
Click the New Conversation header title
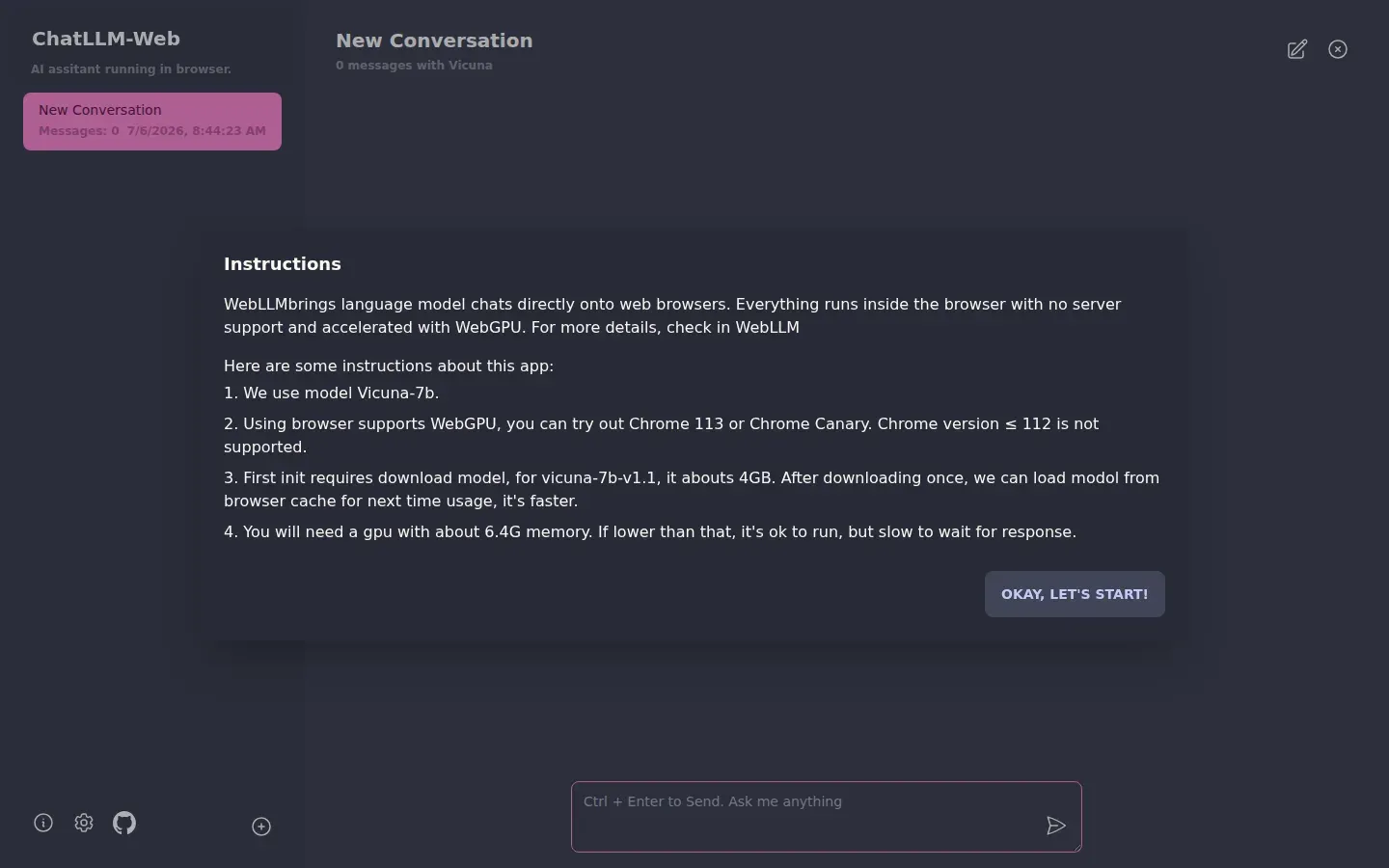click(x=434, y=41)
